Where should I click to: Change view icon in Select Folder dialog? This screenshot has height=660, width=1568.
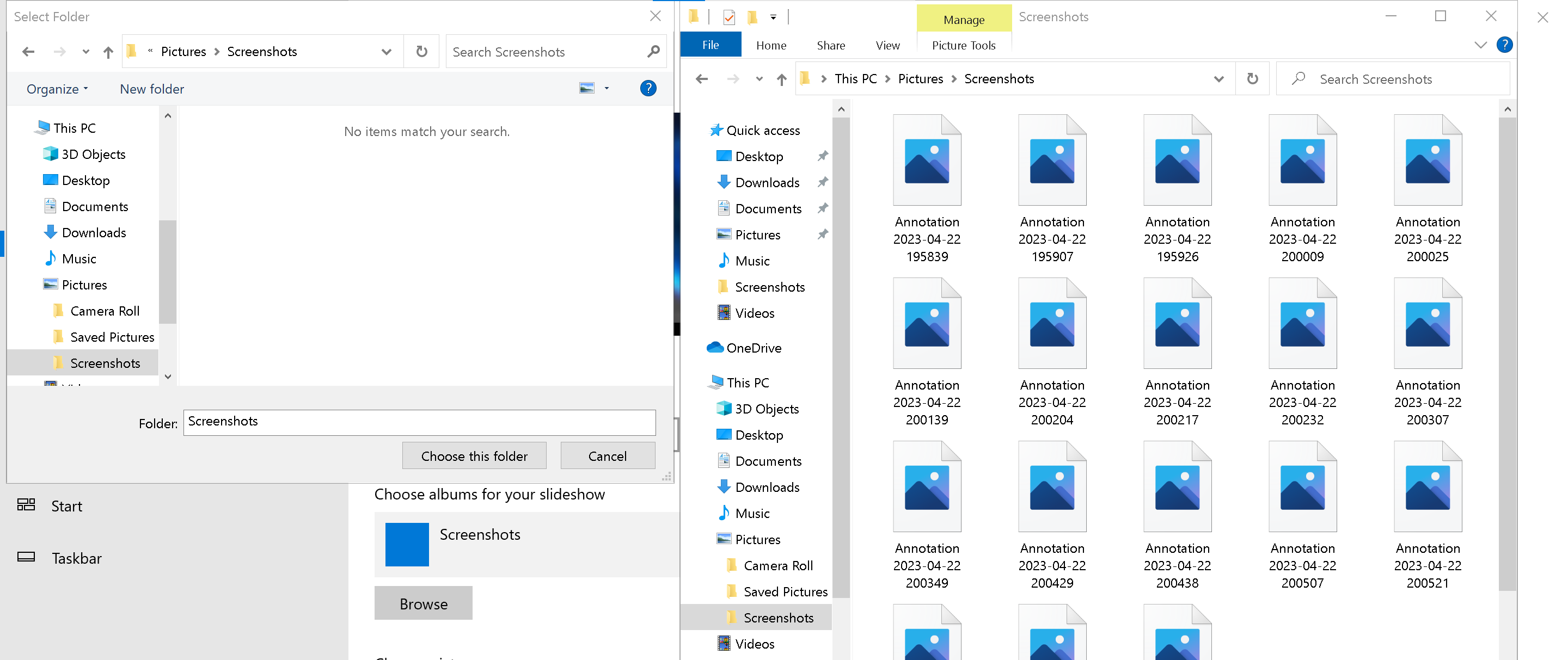(587, 89)
